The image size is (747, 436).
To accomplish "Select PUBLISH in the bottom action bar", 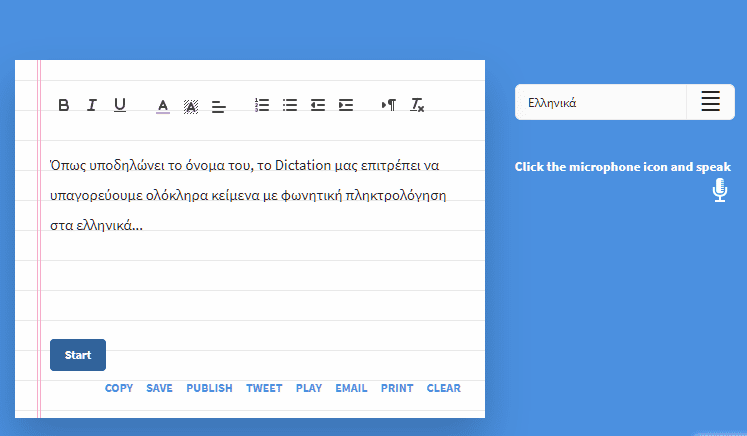I will coord(209,388).
